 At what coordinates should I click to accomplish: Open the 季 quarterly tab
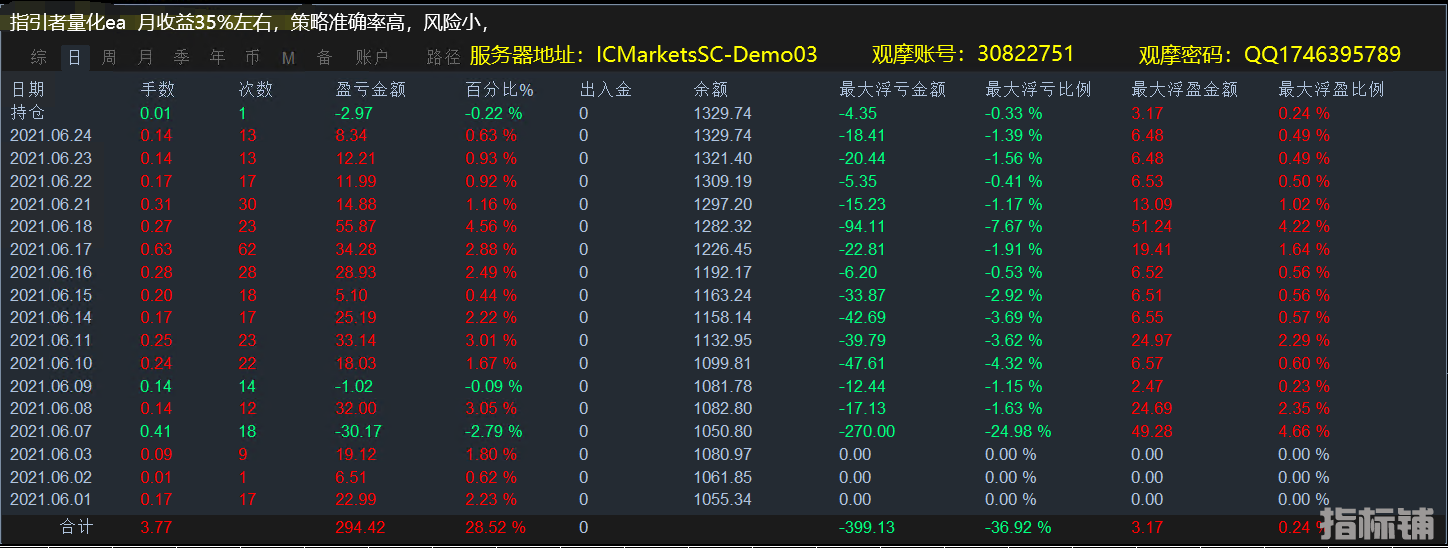[x=181, y=58]
